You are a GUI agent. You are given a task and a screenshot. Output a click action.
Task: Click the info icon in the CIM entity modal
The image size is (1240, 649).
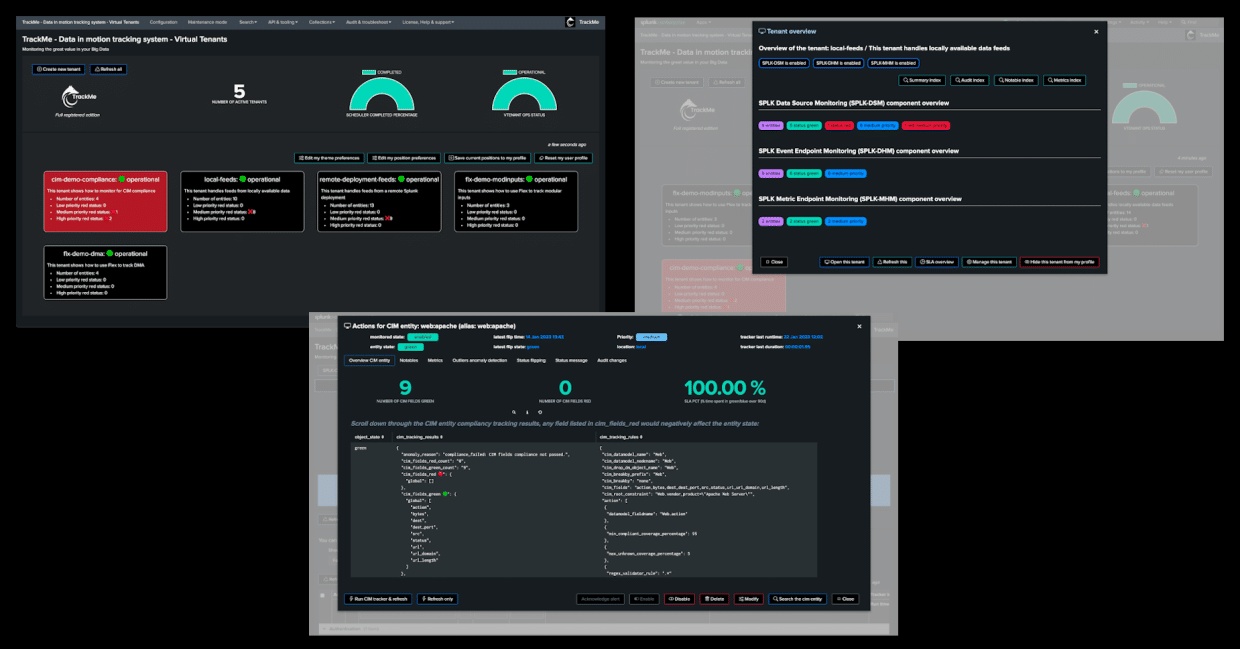tap(527, 411)
